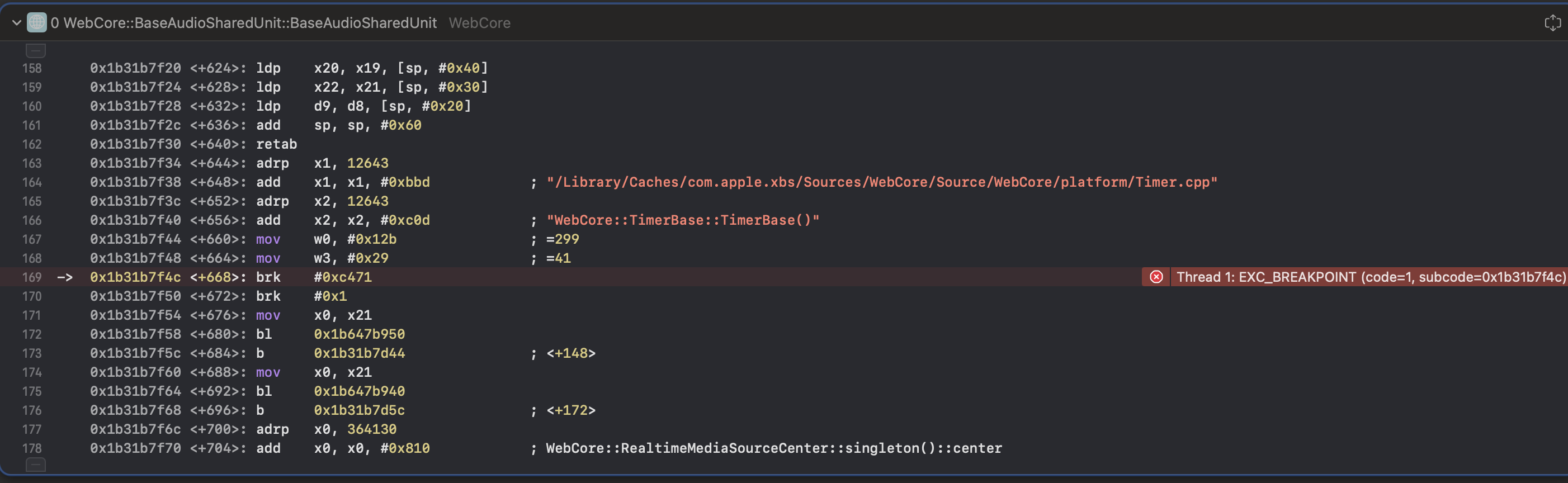Screen dimensions: 1568x483
Task: Click the gray WebCore module label
Action: 480,23
